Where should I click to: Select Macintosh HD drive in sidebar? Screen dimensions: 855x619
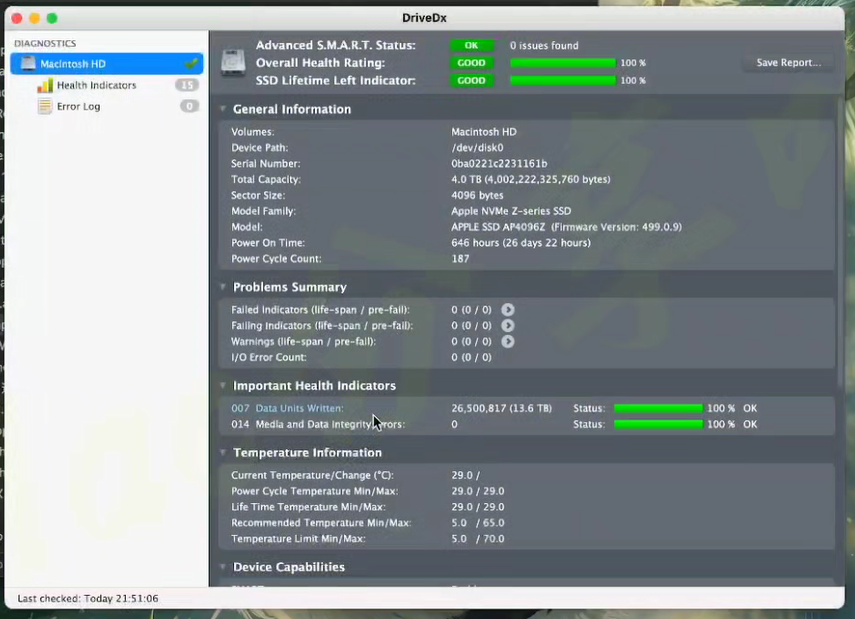107,64
